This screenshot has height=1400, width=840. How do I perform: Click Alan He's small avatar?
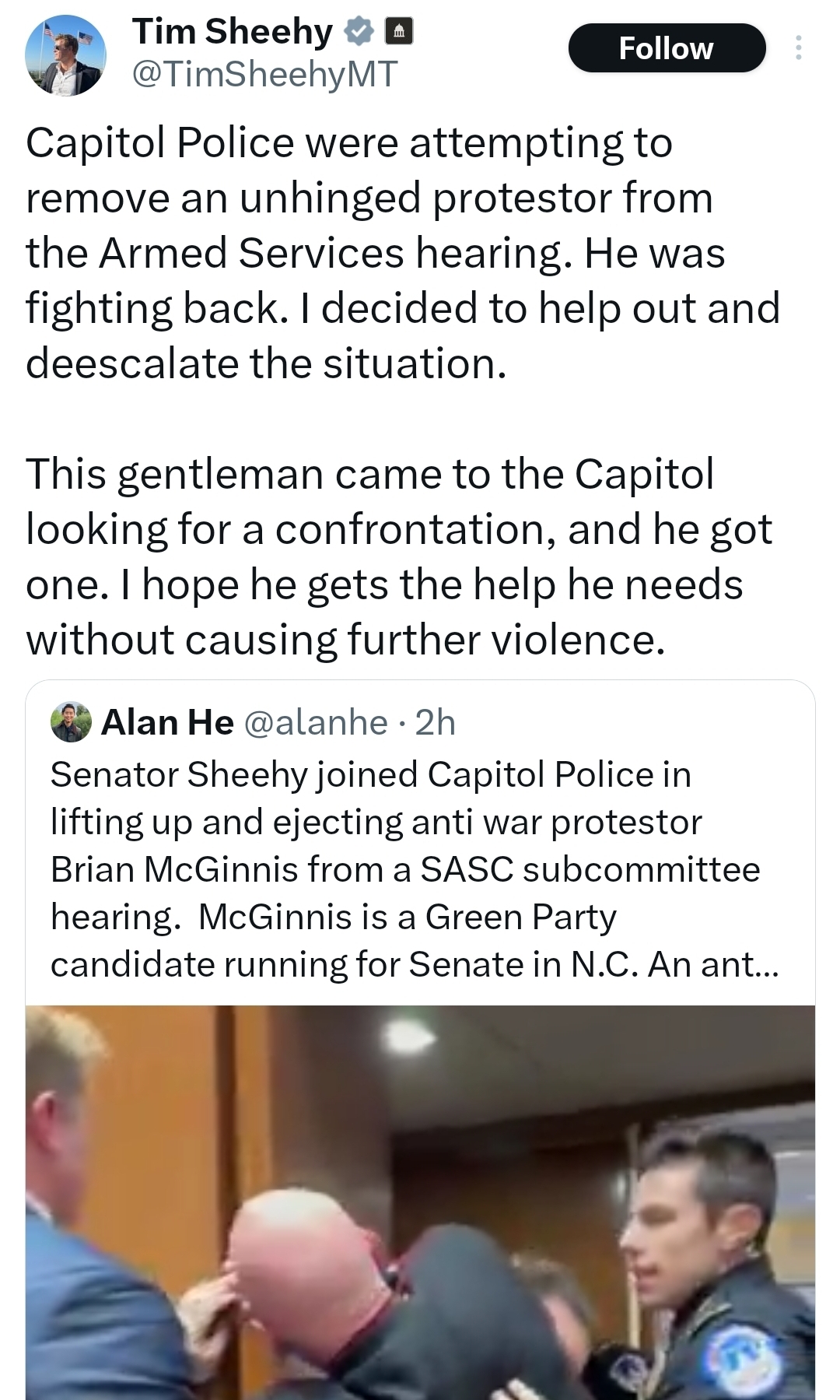click(x=71, y=723)
